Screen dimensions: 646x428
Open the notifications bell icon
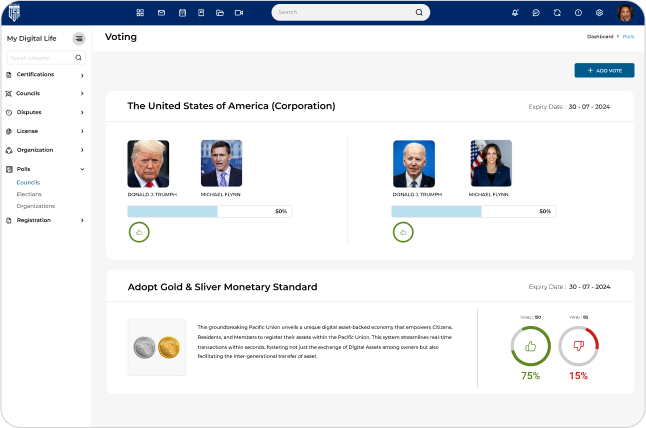(515, 13)
